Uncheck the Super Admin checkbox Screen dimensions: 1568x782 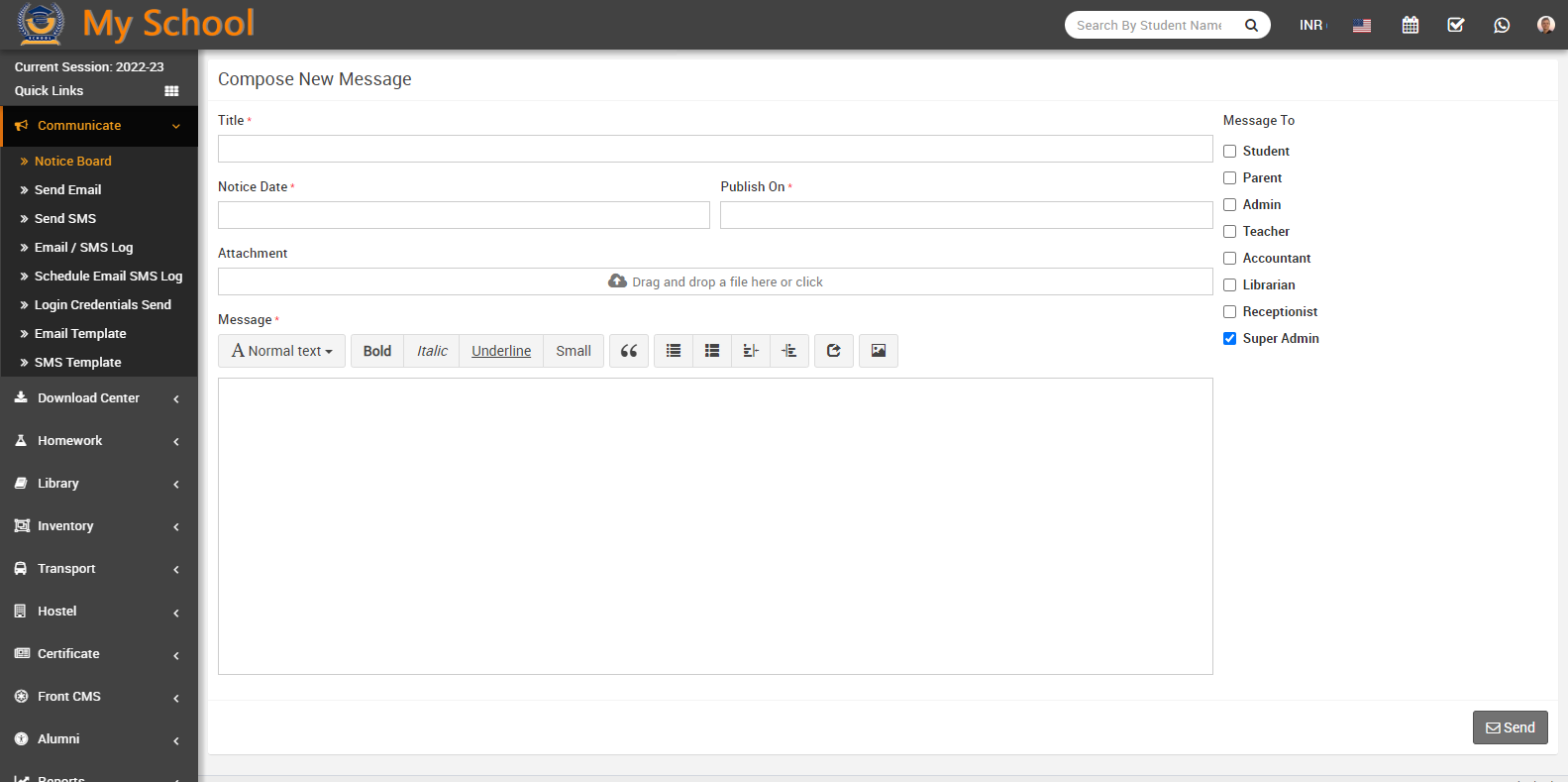tap(1229, 339)
